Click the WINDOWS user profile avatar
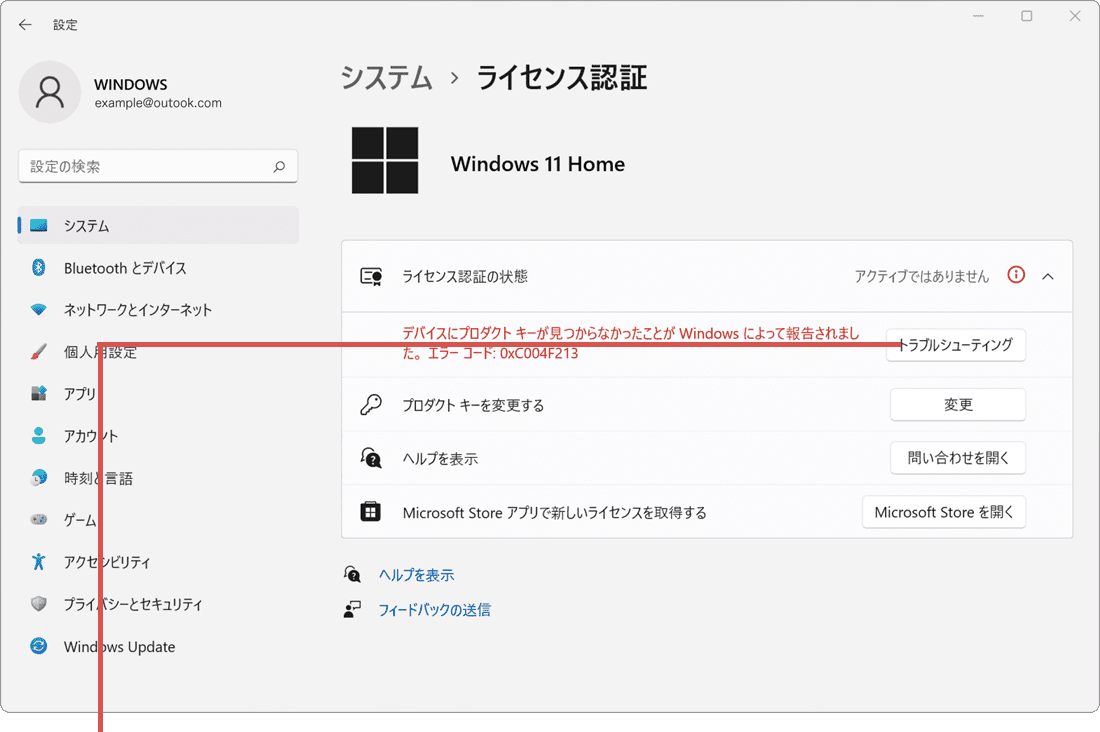Screen dimensions: 1100x732 click(x=50, y=92)
